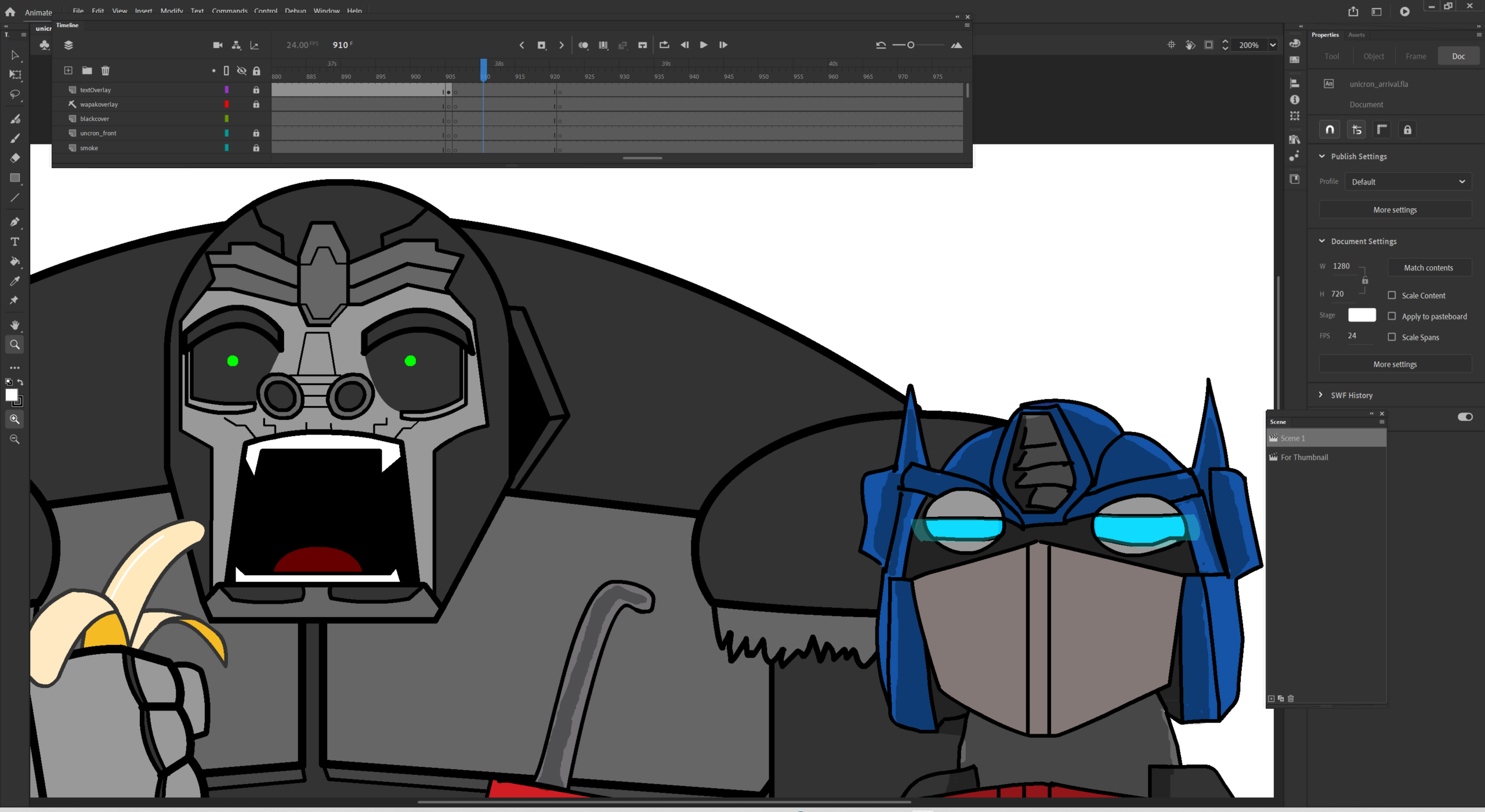
Task: Toggle snapping magnet in Properties
Action: point(1330,130)
